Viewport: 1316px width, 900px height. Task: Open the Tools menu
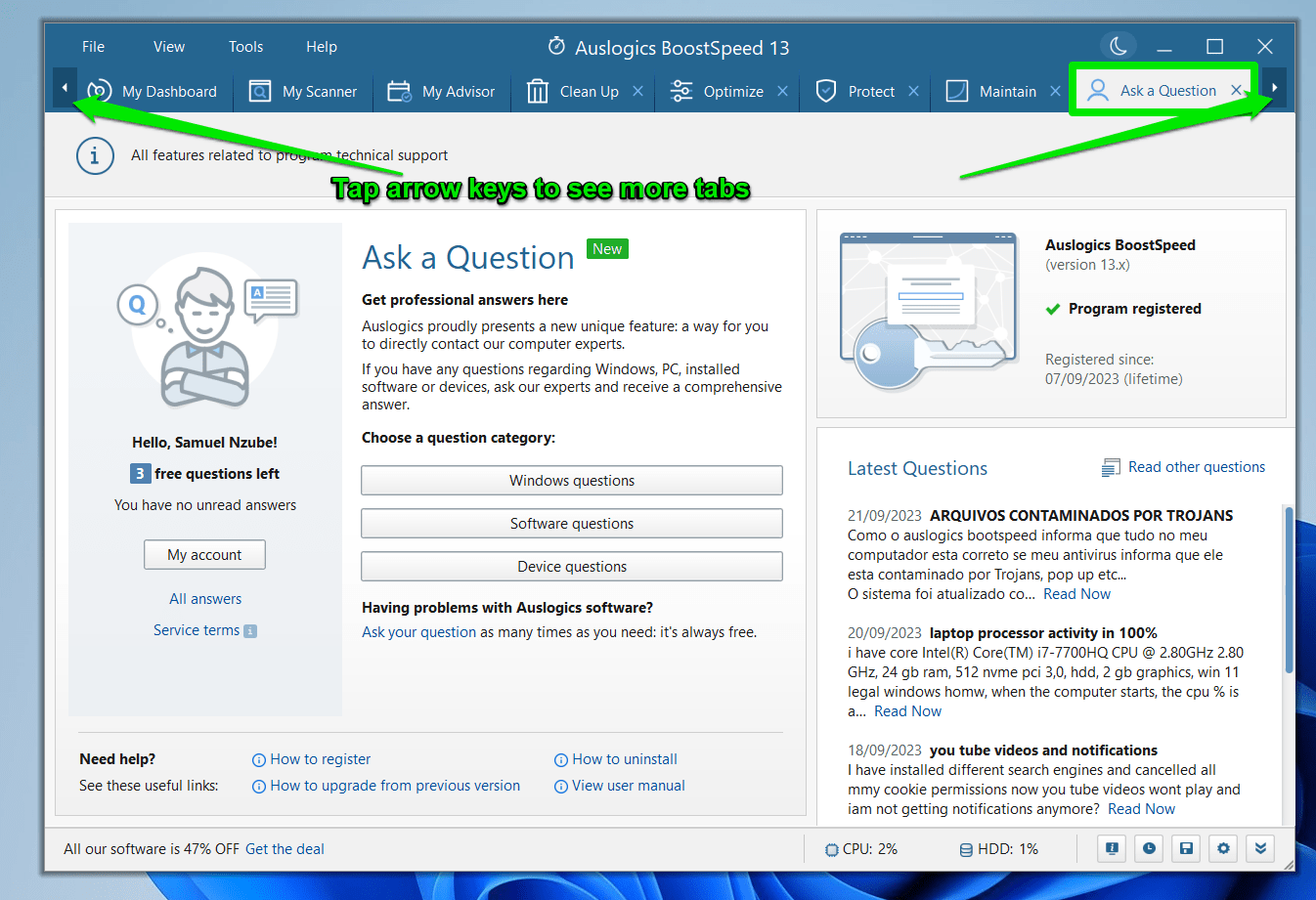point(245,47)
